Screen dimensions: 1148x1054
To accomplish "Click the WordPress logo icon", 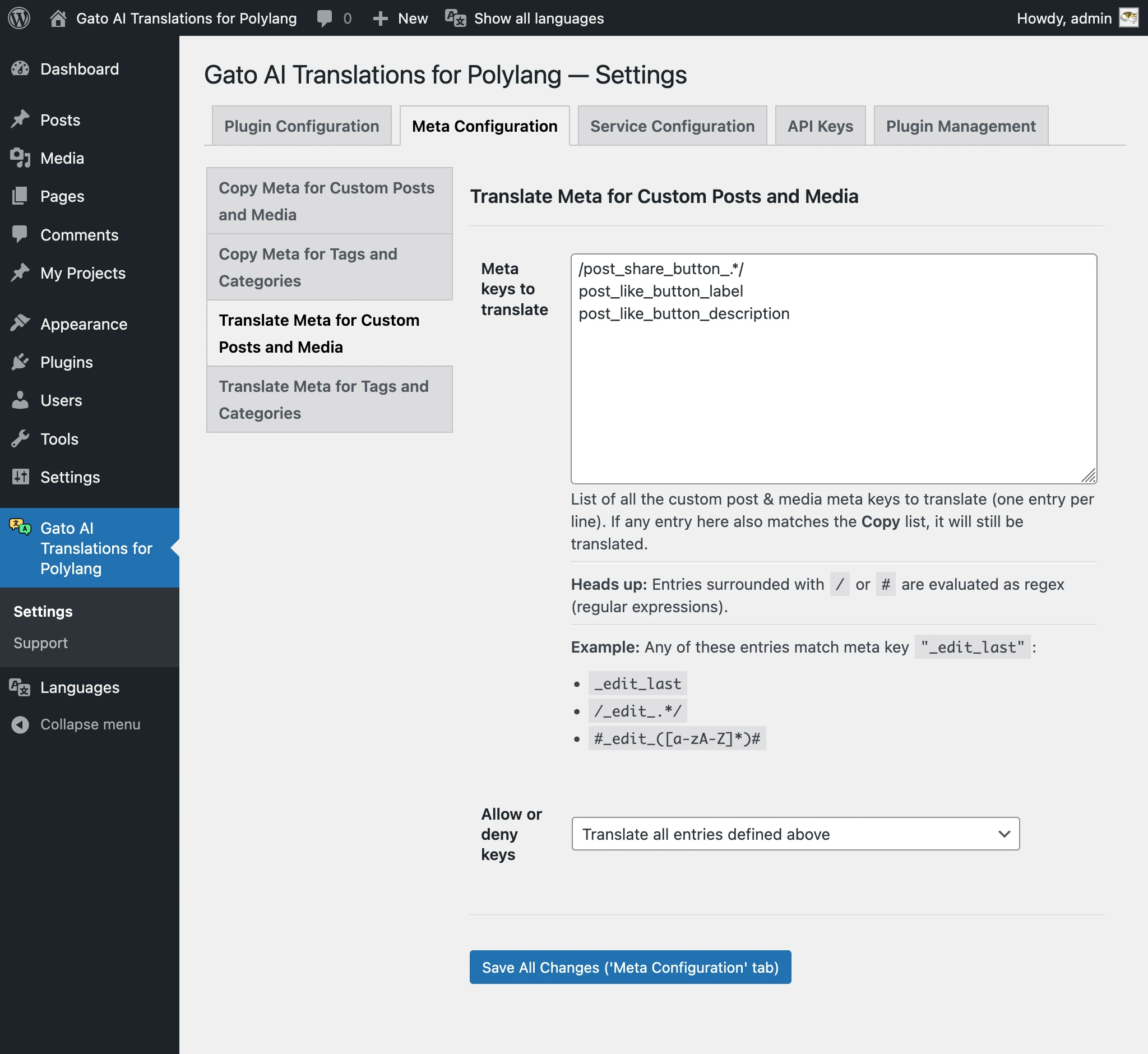I will coord(19,19).
